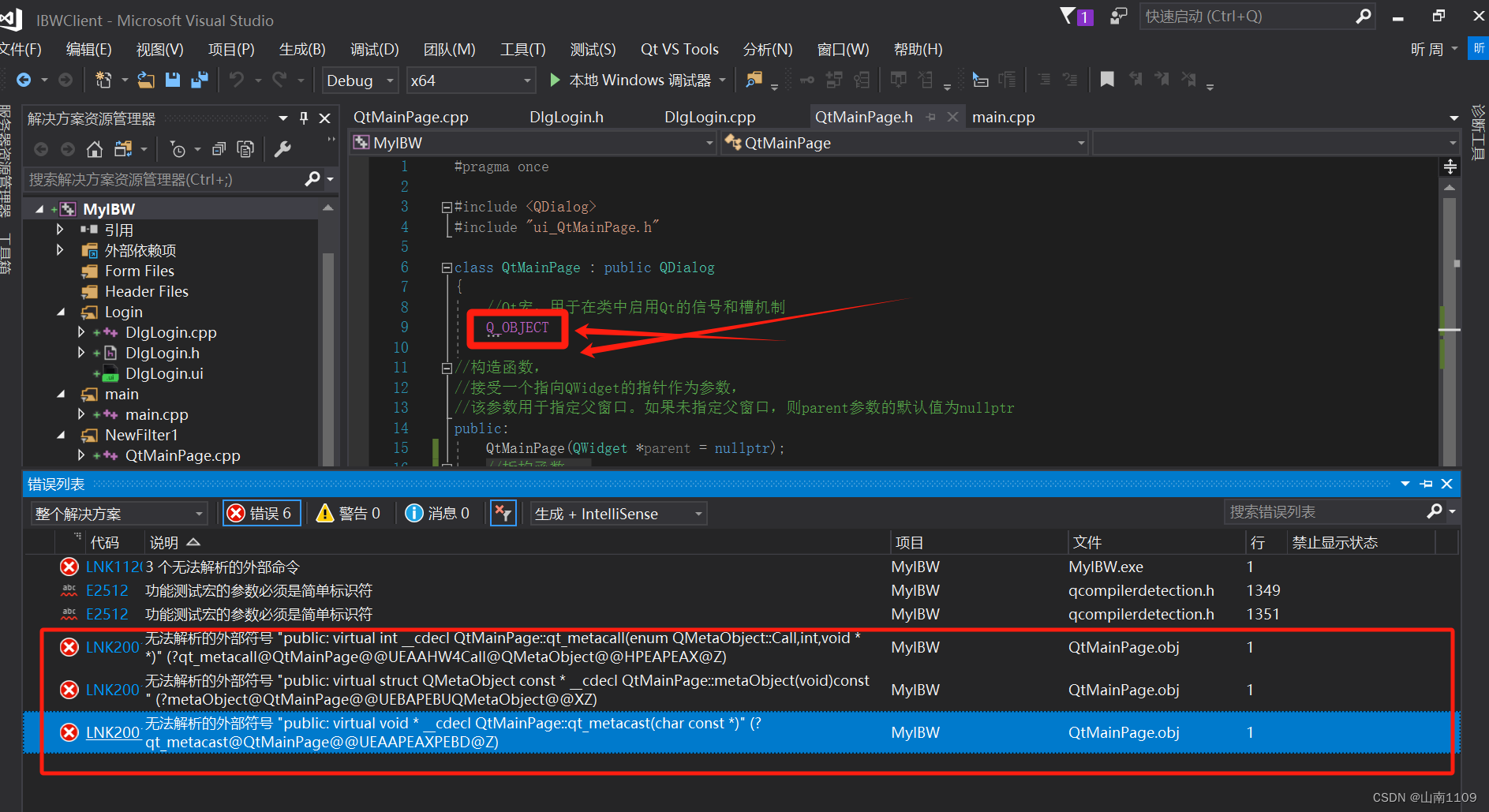Switch to the main.cpp tab
This screenshot has width=1489, height=812.
click(x=1004, y=117)
